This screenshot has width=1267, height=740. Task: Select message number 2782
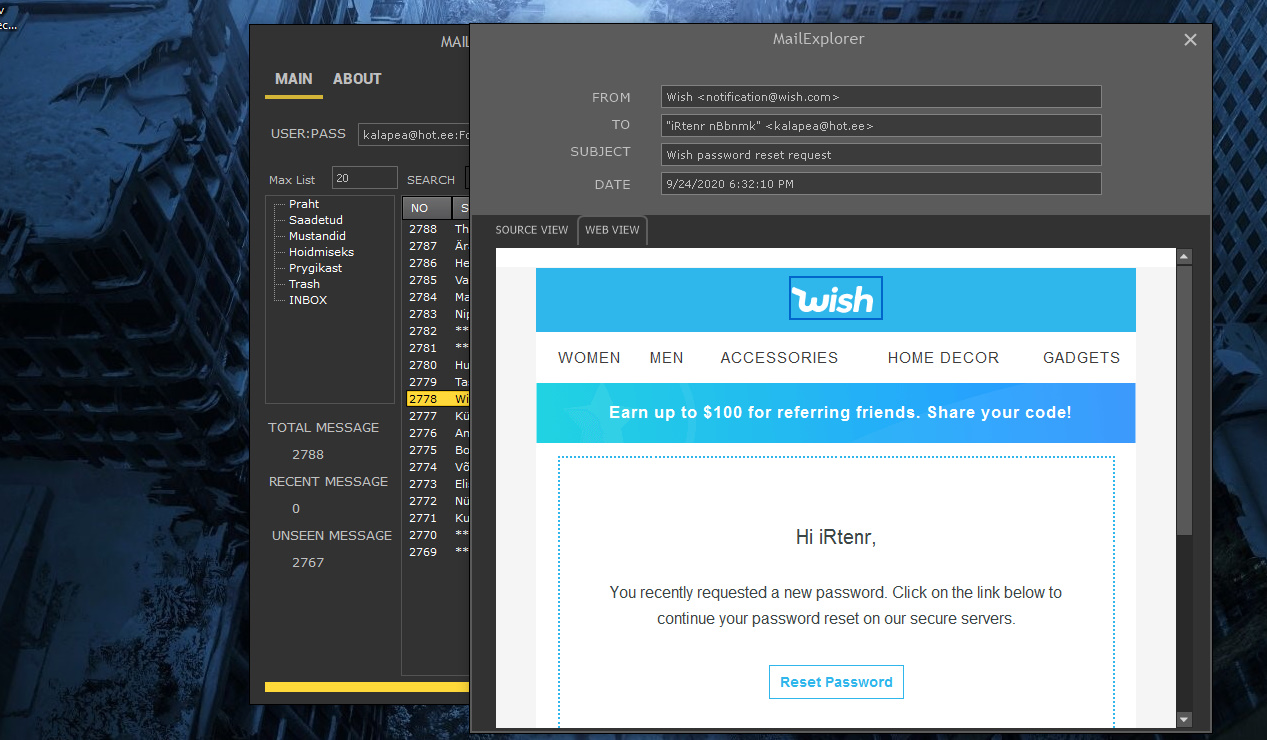point(437,331)
